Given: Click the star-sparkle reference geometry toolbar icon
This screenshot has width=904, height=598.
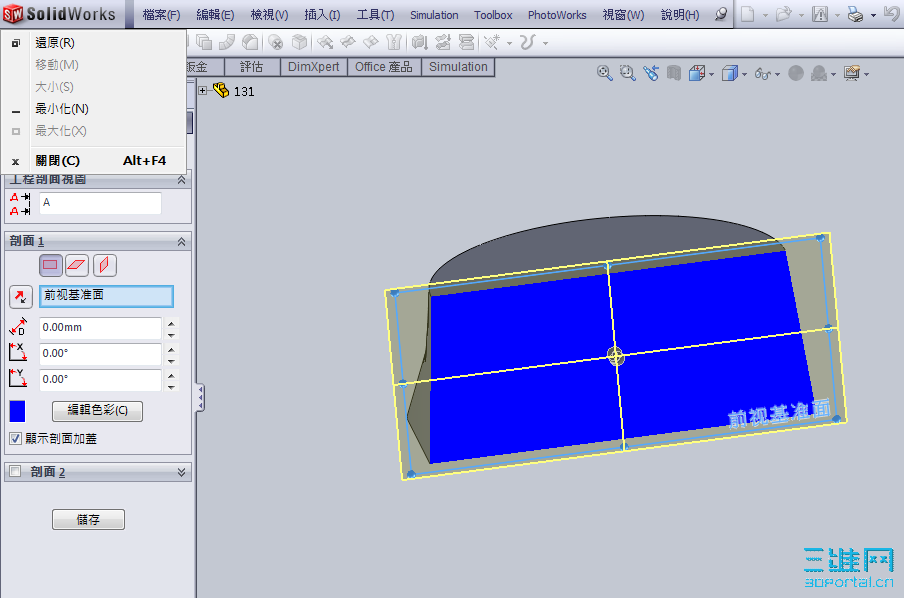Looking at the screenshot, I should point(492,42).
